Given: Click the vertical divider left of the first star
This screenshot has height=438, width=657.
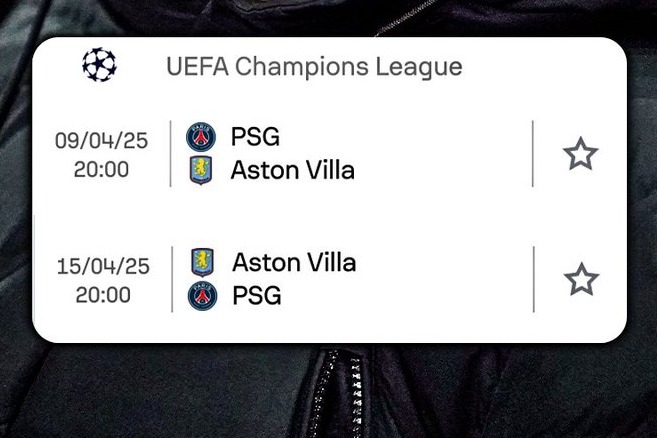Looking at the screenshot, I should click(533, 153).
